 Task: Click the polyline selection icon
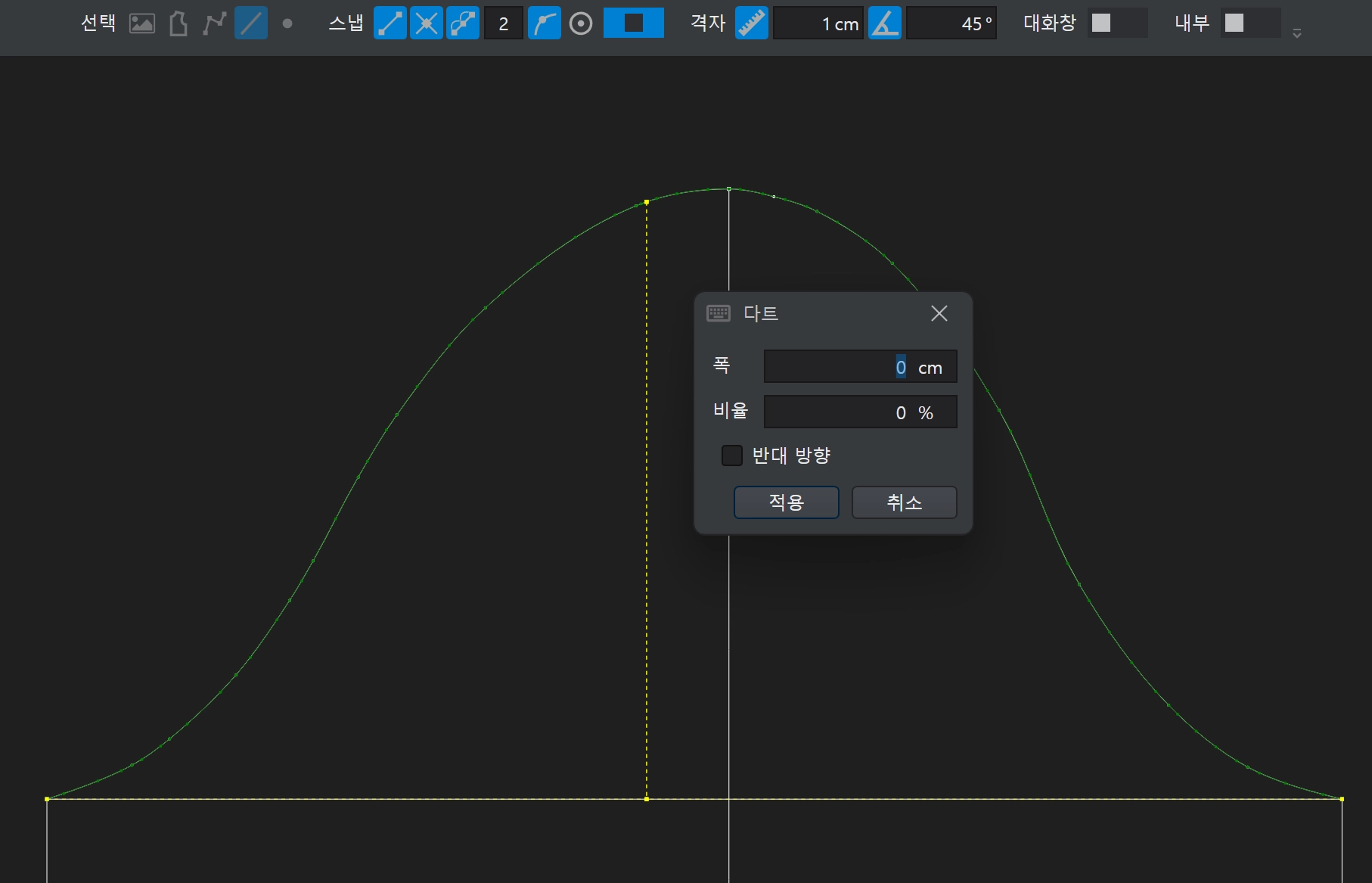click(214, 23)
